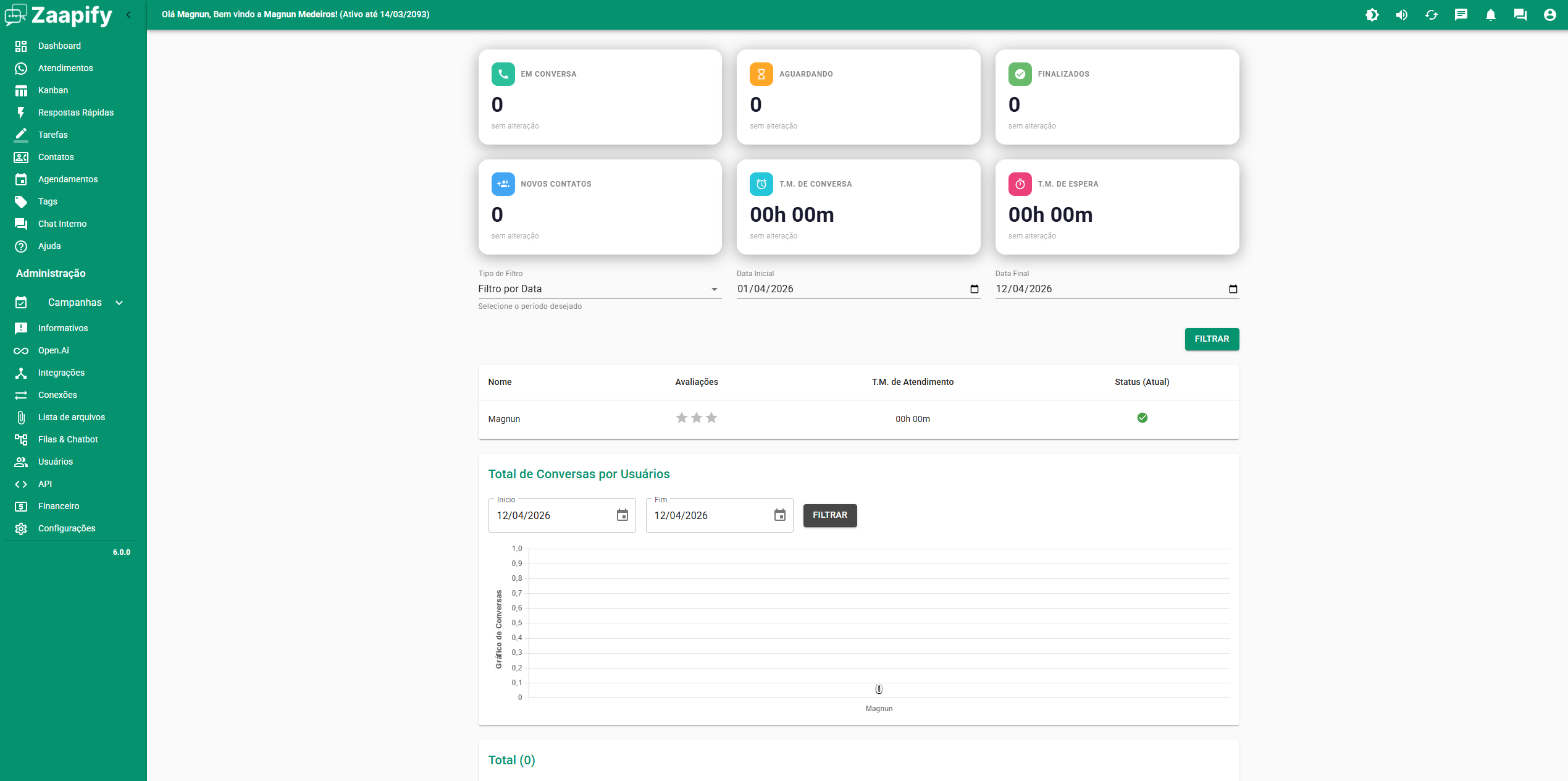The image size is (1568, 781).
Task: Click Magnun's rating stars
Action: [697, 418]
